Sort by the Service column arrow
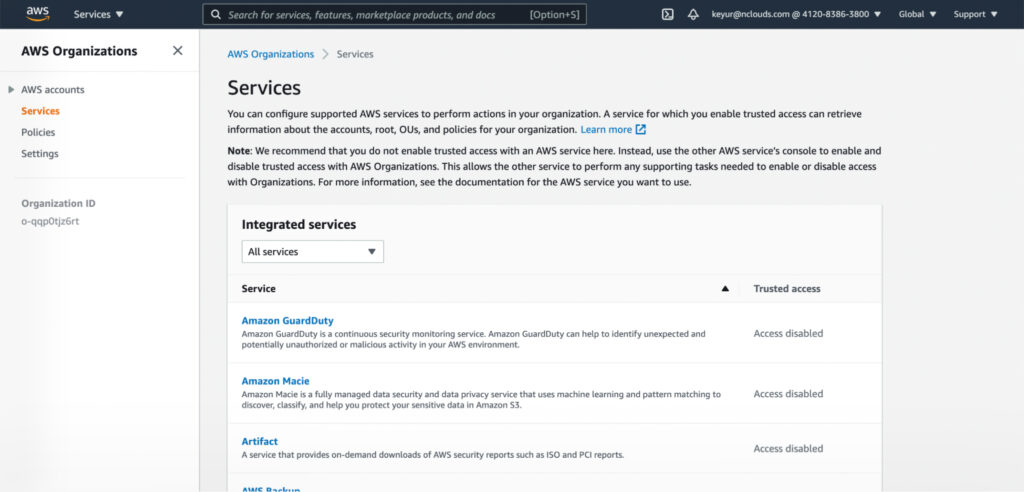The height and width of the screenshot is (492, 1024). pyautogui.click(x=725, y=289)
